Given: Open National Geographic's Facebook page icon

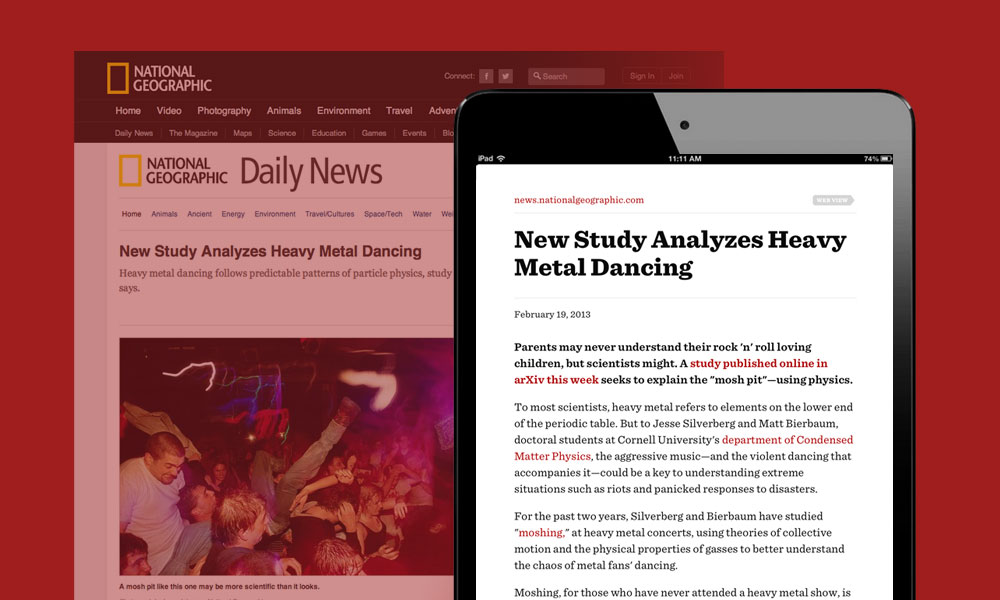Looking at the screenshot, I should pyautogui.click(x=486, y=76).
